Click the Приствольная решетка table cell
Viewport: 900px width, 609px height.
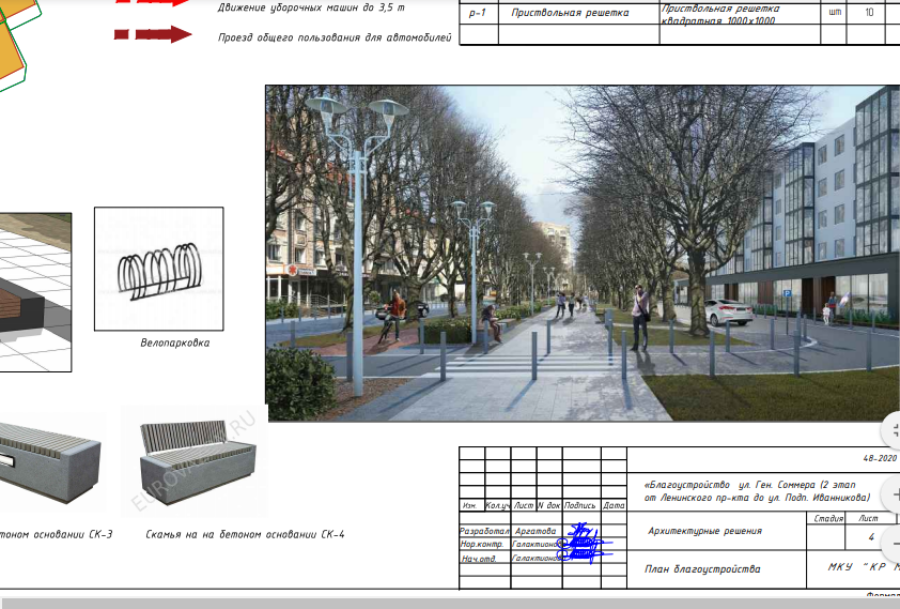(x=570, y=14)
